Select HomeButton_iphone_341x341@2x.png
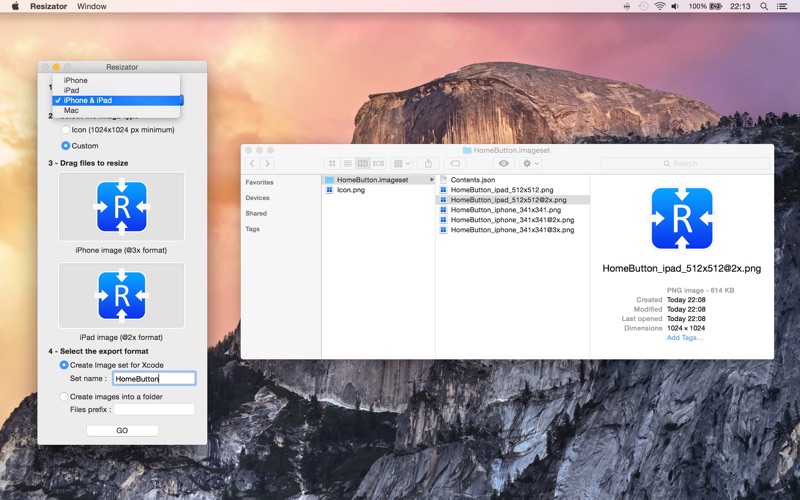Image resolution: width=800 pixels, height=500 pixels. click(513, 220)
